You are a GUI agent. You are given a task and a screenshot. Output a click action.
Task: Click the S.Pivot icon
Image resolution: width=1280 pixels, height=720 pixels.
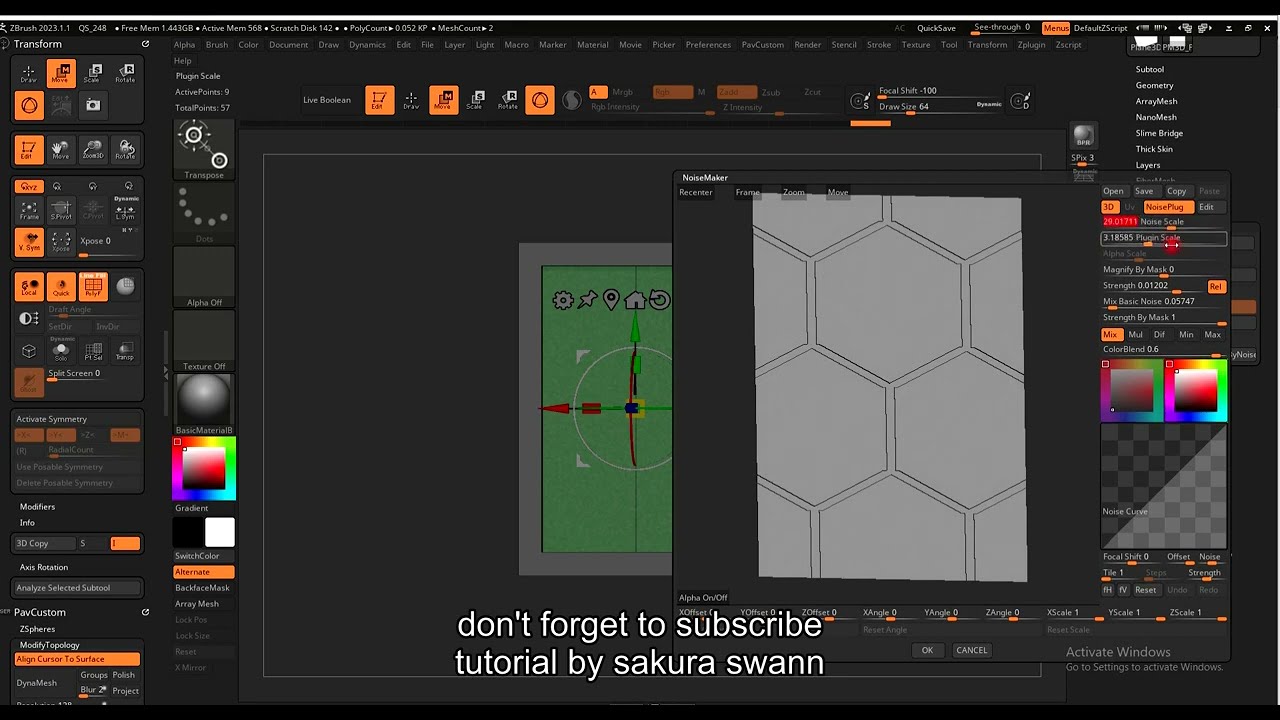pyautogui.click(x=61, y=210)
